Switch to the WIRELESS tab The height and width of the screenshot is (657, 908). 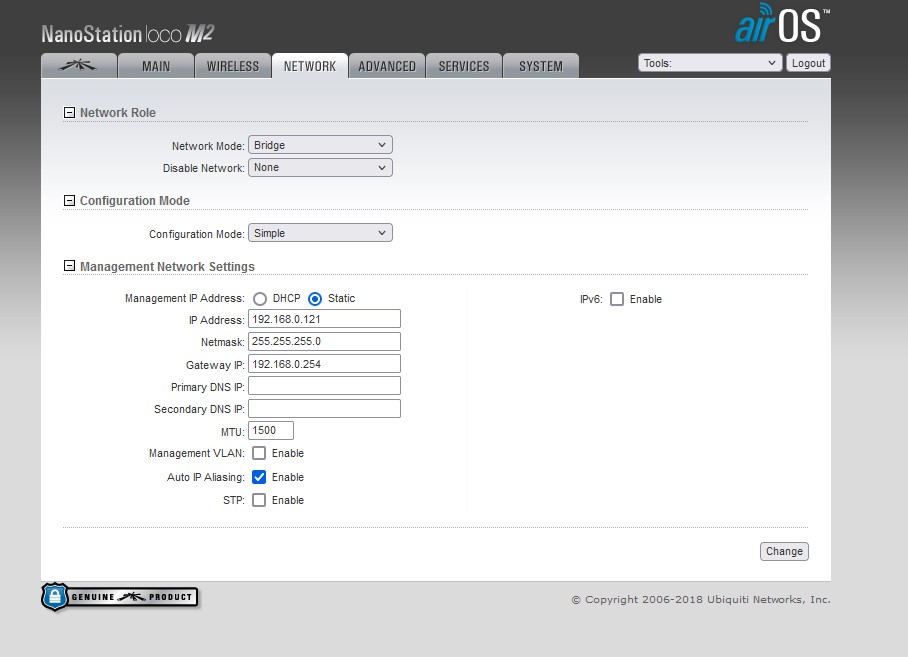pos(233,66)
